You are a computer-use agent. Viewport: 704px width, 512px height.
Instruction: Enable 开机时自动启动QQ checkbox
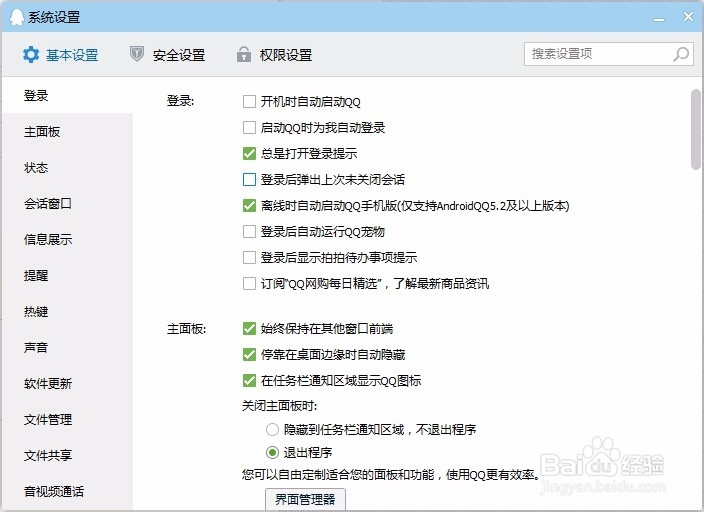click(x=249, y=102)
